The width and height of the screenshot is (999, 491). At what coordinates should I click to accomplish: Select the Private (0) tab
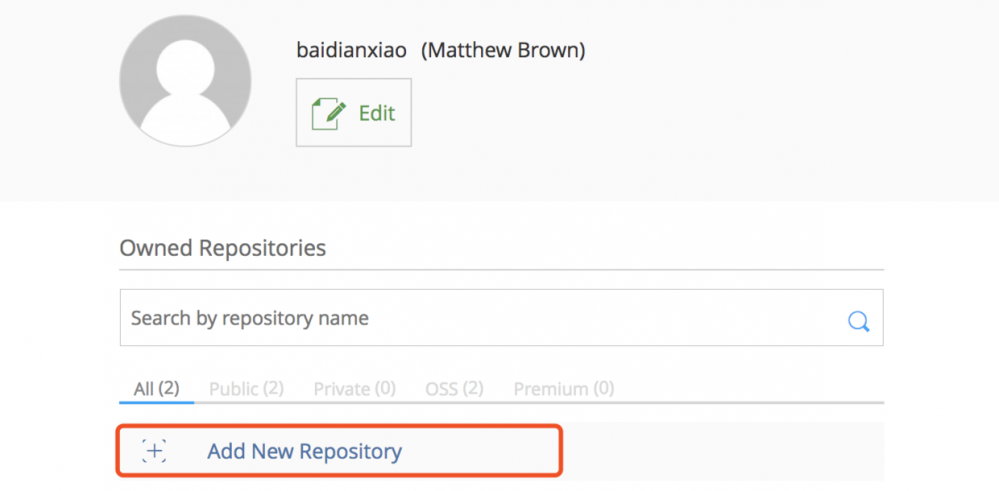[354, 388]
